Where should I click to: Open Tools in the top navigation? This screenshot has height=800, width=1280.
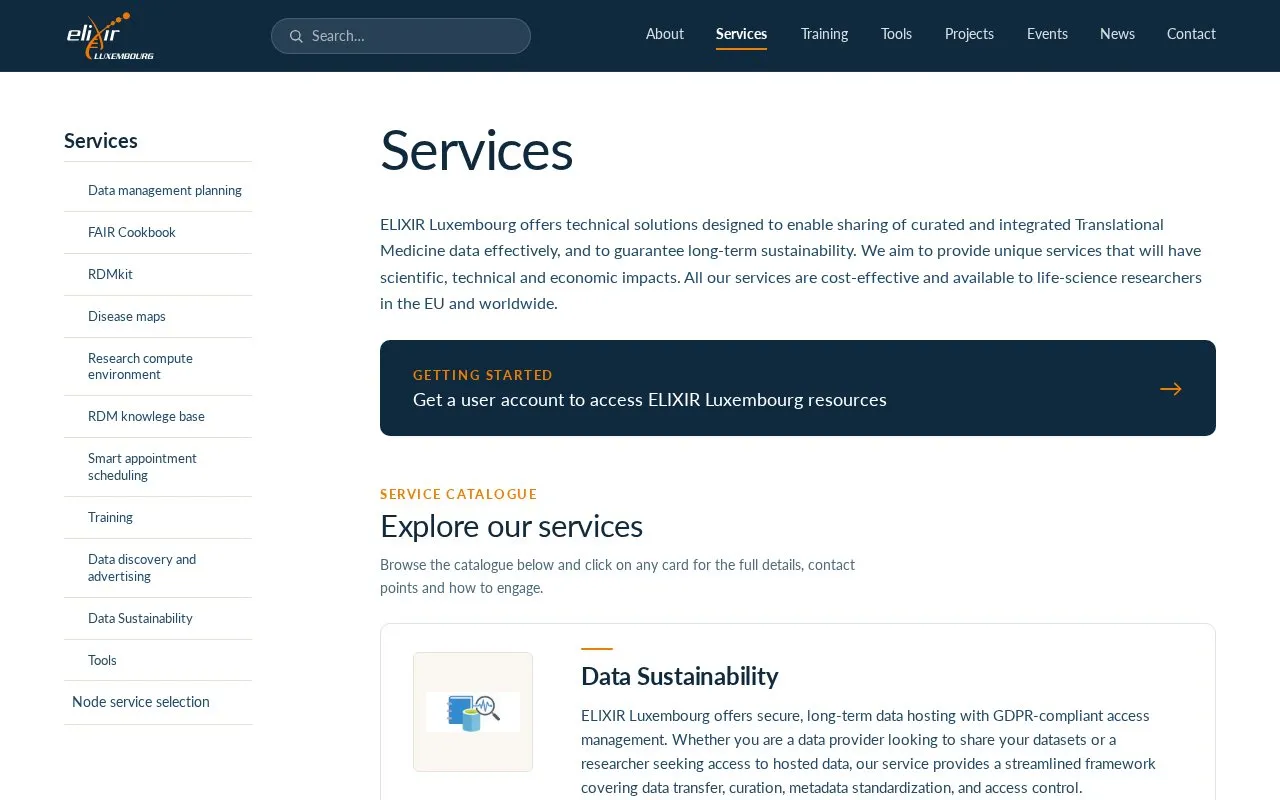896,34
